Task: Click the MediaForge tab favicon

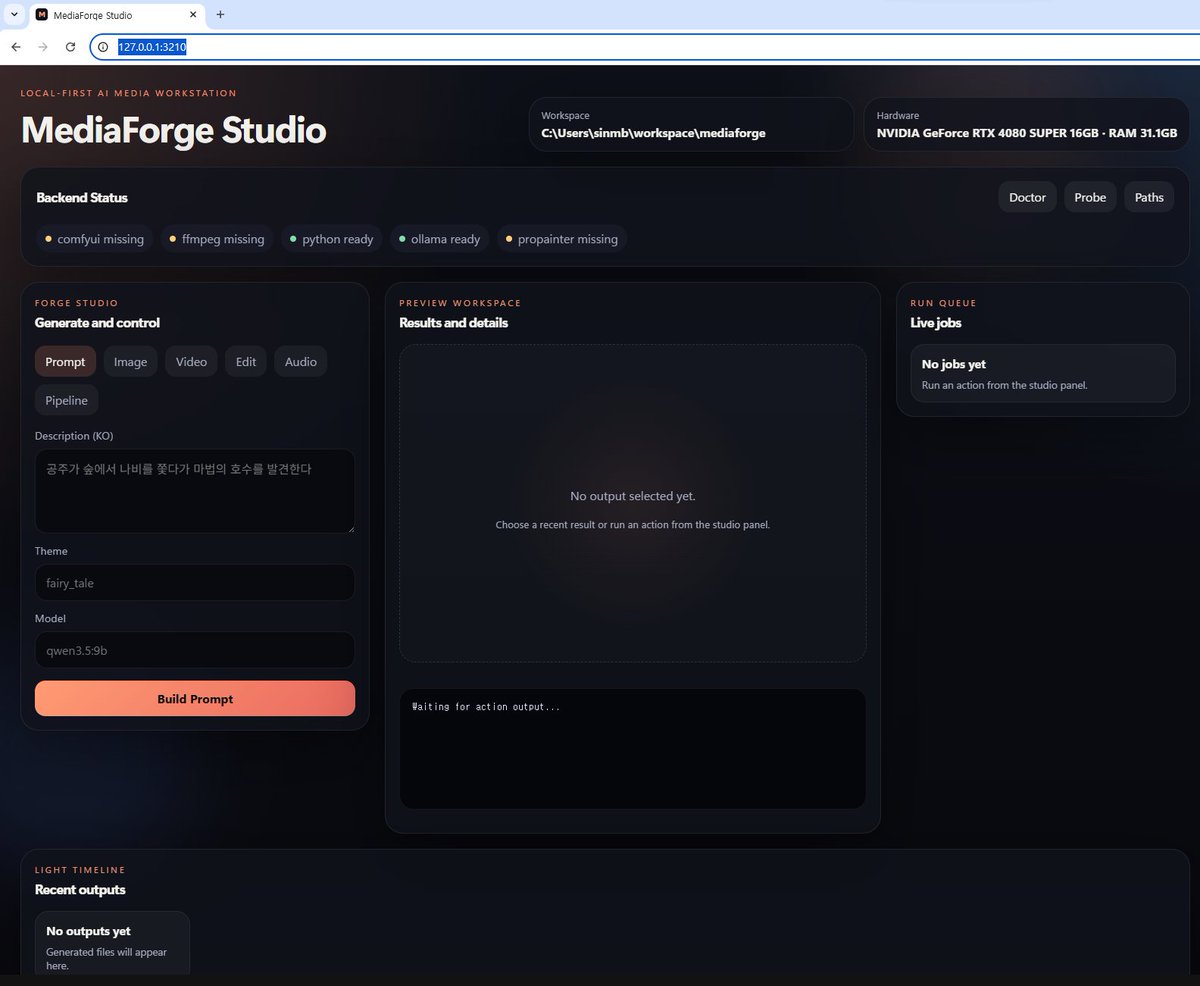Action: [42, 15]
